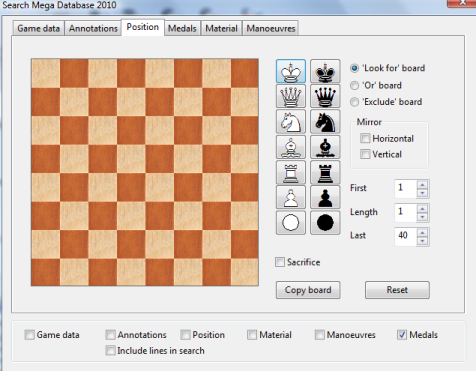This screenshot has width=476, height=371.
Task: Switch to the Material tab
Action: point(221,28)
